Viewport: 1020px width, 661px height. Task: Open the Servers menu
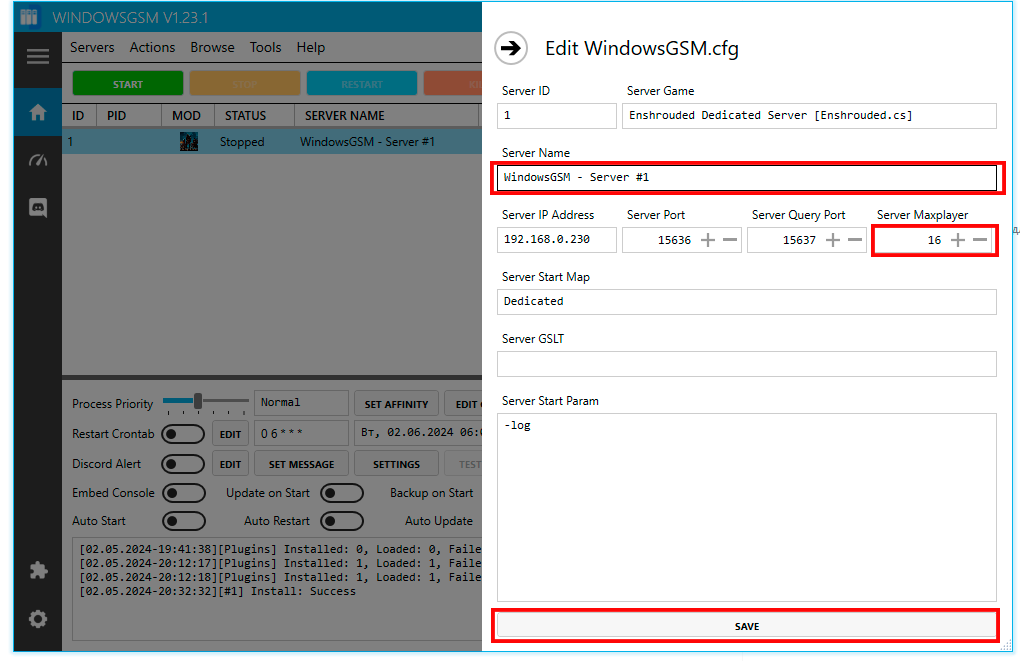point(92,47)
